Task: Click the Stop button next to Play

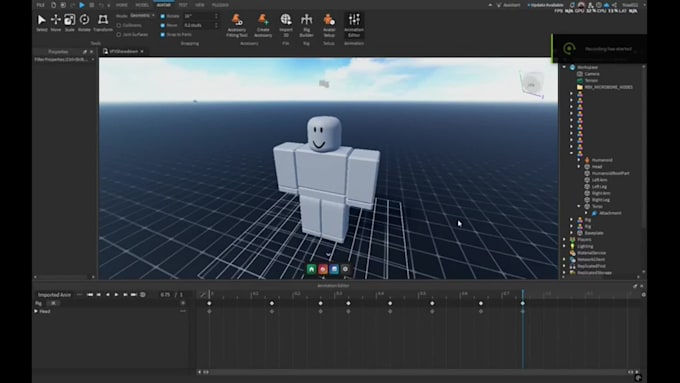Action: click(92, 5)
